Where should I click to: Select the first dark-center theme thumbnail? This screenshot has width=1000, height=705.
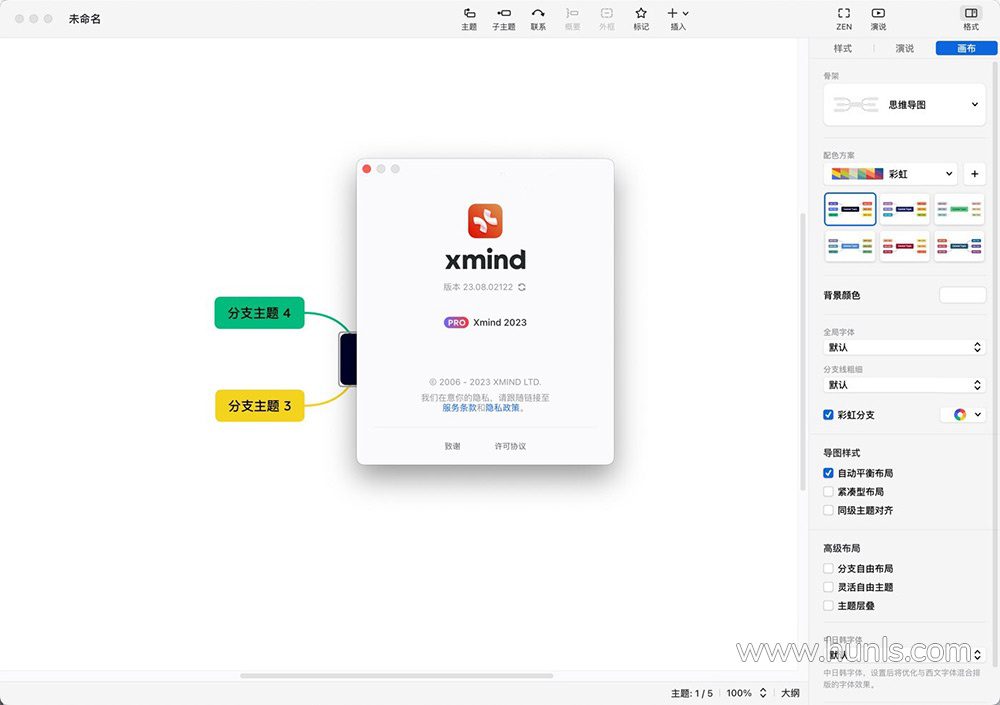point(850,209)
